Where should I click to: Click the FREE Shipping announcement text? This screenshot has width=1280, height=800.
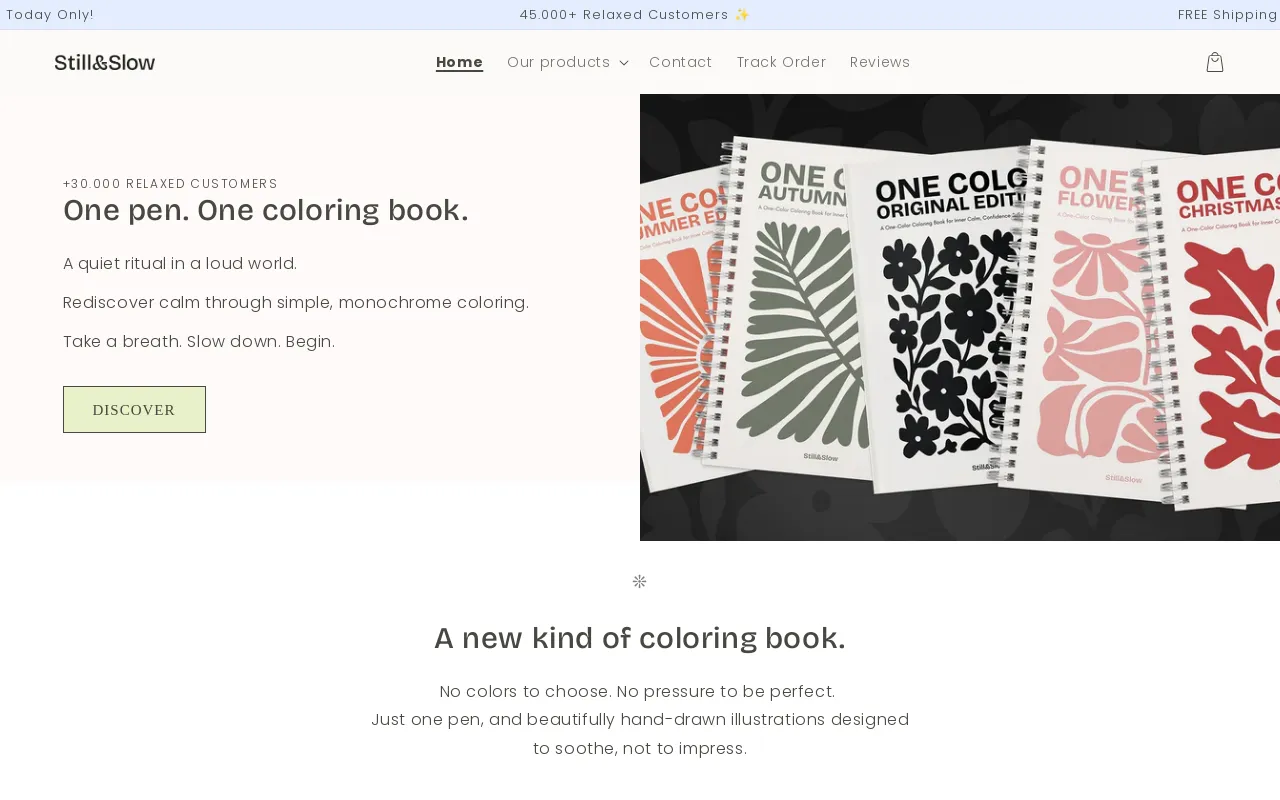(x=1228, y=15)
